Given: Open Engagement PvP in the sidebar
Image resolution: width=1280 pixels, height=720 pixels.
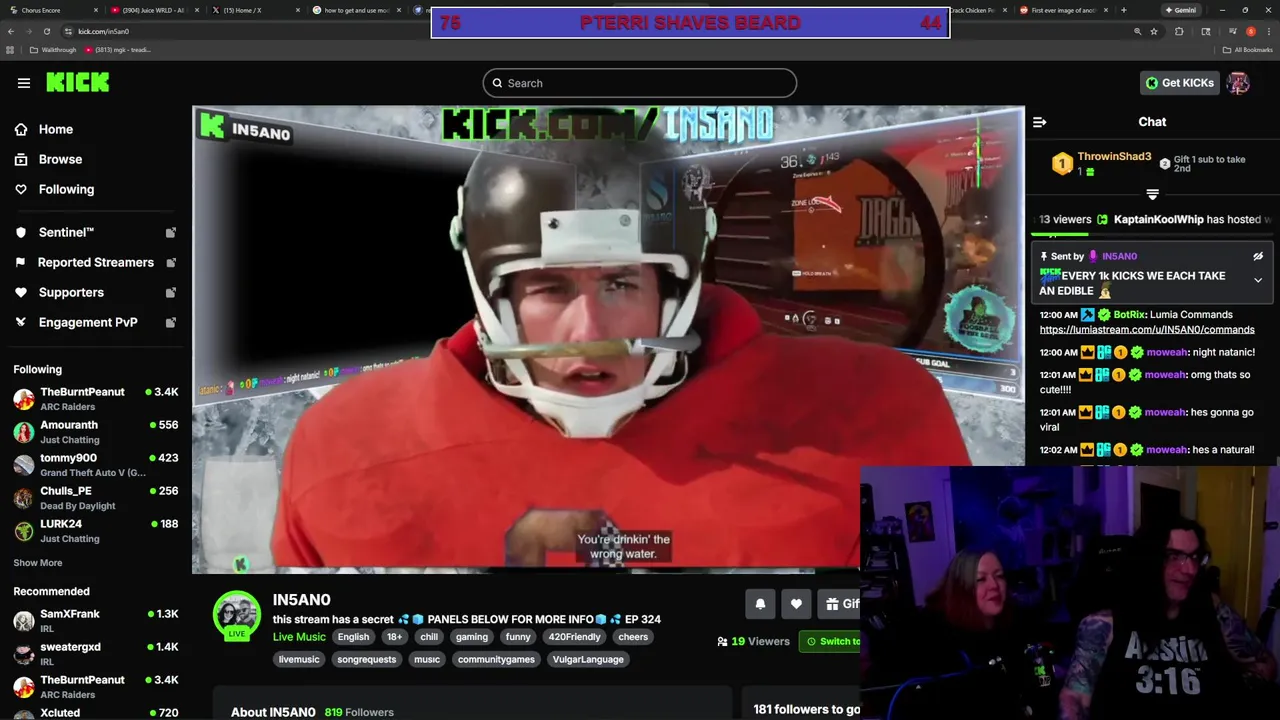Looking at the screenshot, I should click(x=88, y=322).
